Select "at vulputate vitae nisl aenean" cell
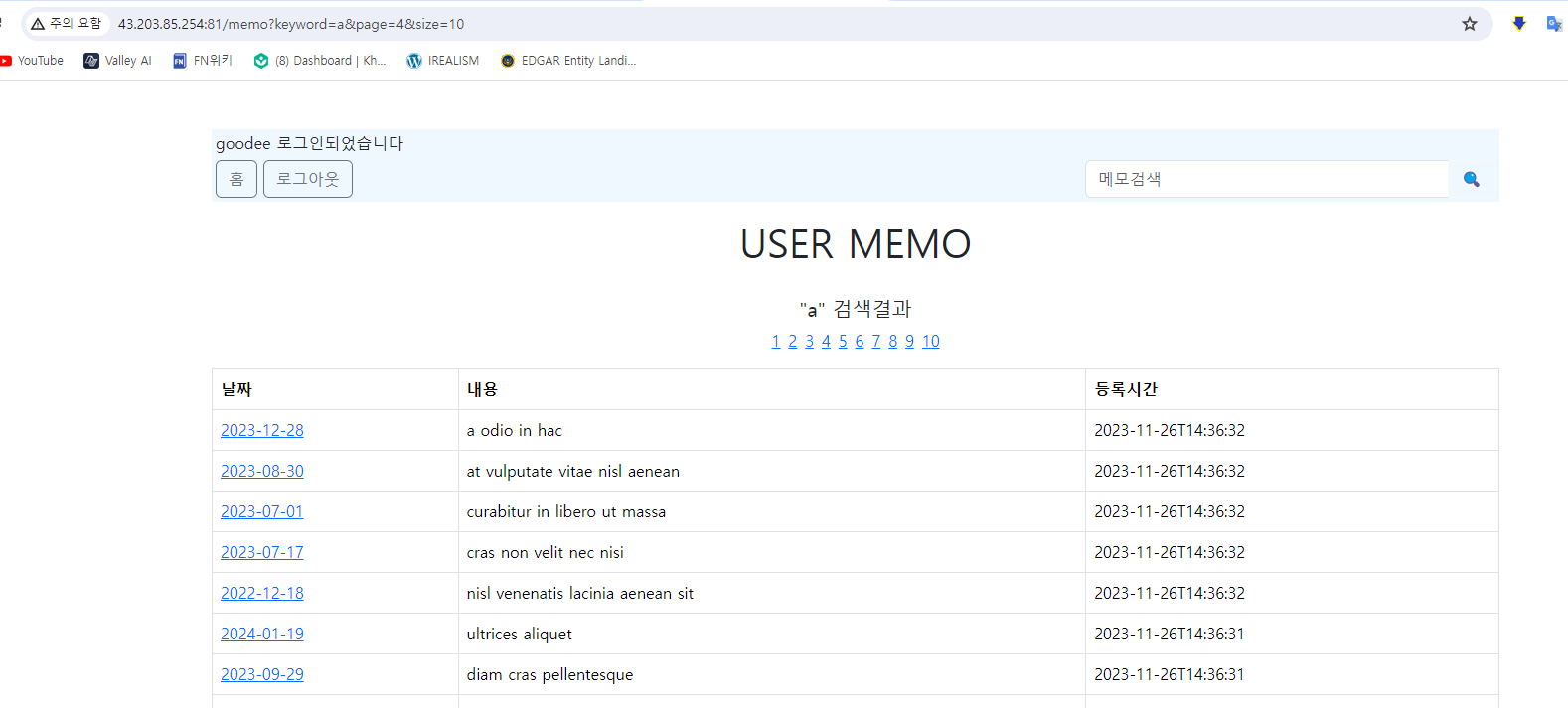The width and height of the screenshot is (1568, 708). pos(772,471)
